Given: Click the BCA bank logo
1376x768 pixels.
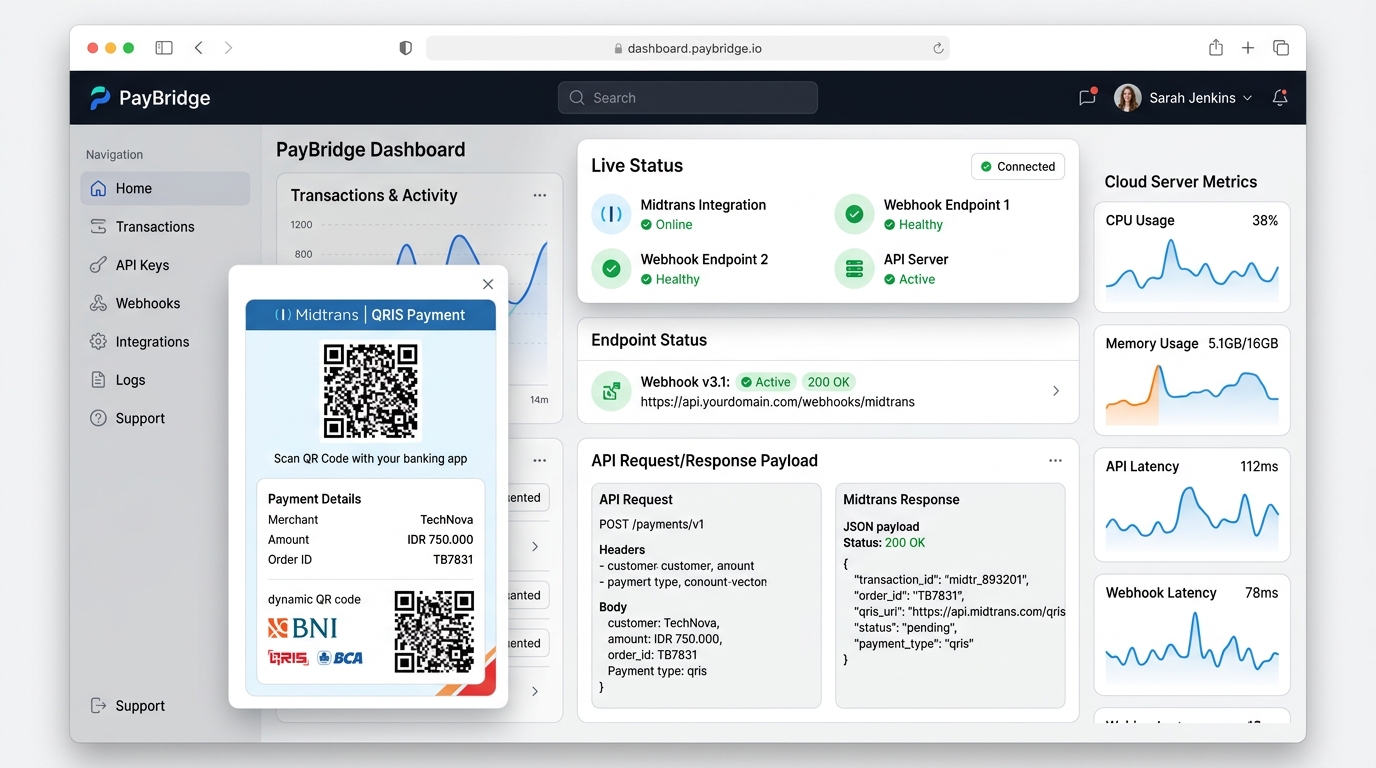Looking at the screenshot, I should click(340, 658).
